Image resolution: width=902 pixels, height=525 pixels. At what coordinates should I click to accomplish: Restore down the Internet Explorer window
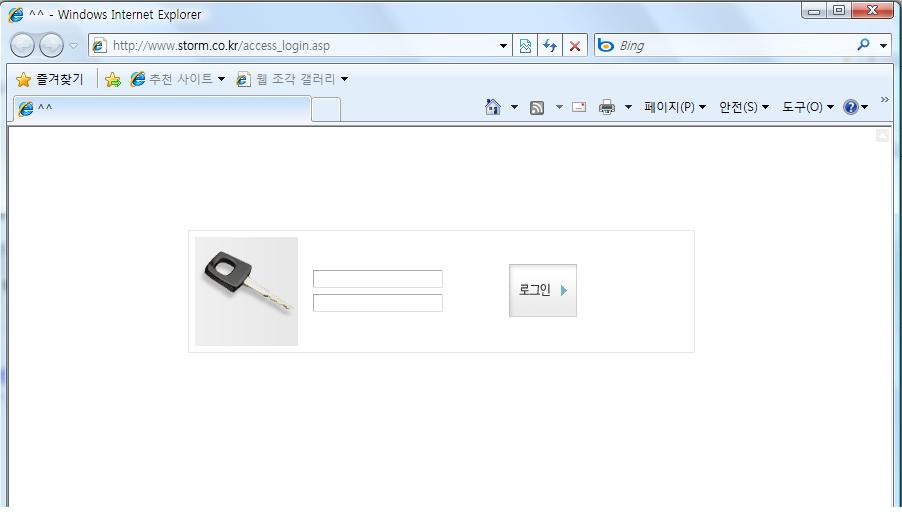tap(839, 11)
